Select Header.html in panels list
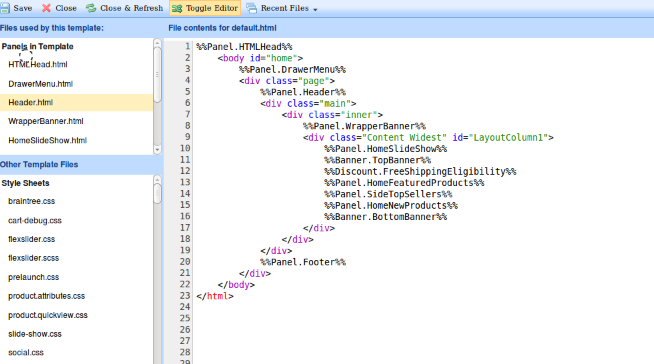Screen dimensions: 654x364 coord(76,103)
